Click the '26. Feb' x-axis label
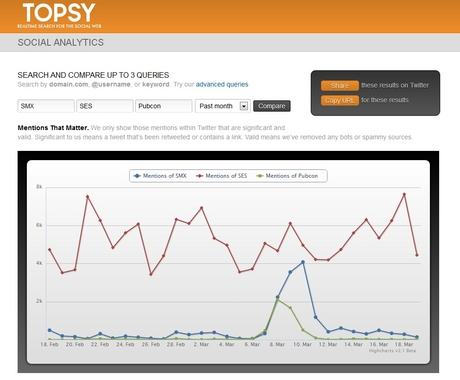The height and width of the screenshot is (380, 460). (151, 344)
